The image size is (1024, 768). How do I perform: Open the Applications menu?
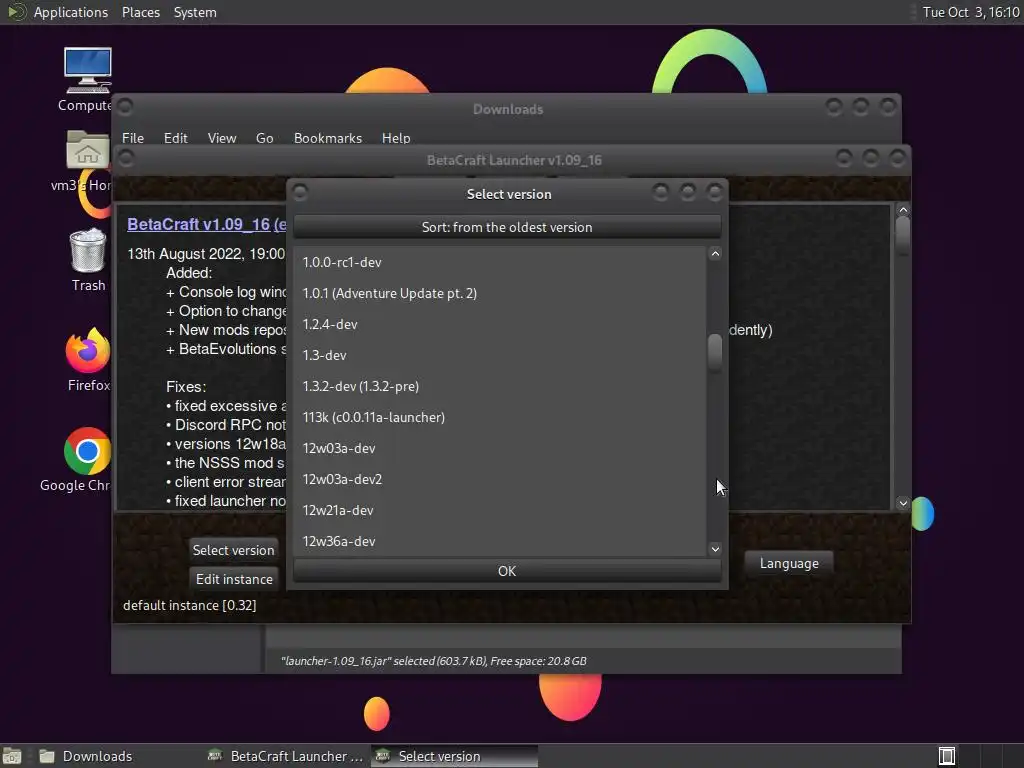[x=71, y=12]
